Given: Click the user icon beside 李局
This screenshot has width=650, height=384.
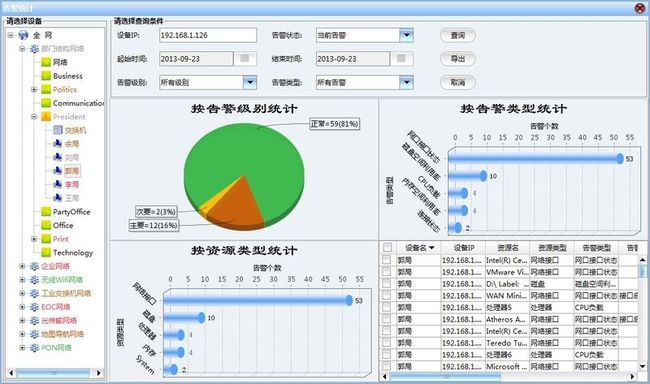Looking at the screenshot, I should tap(58, 185).
